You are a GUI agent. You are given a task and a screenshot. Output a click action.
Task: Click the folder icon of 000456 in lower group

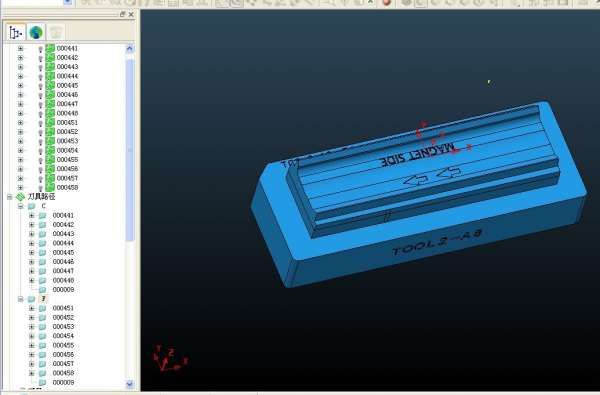click(42, 355)
